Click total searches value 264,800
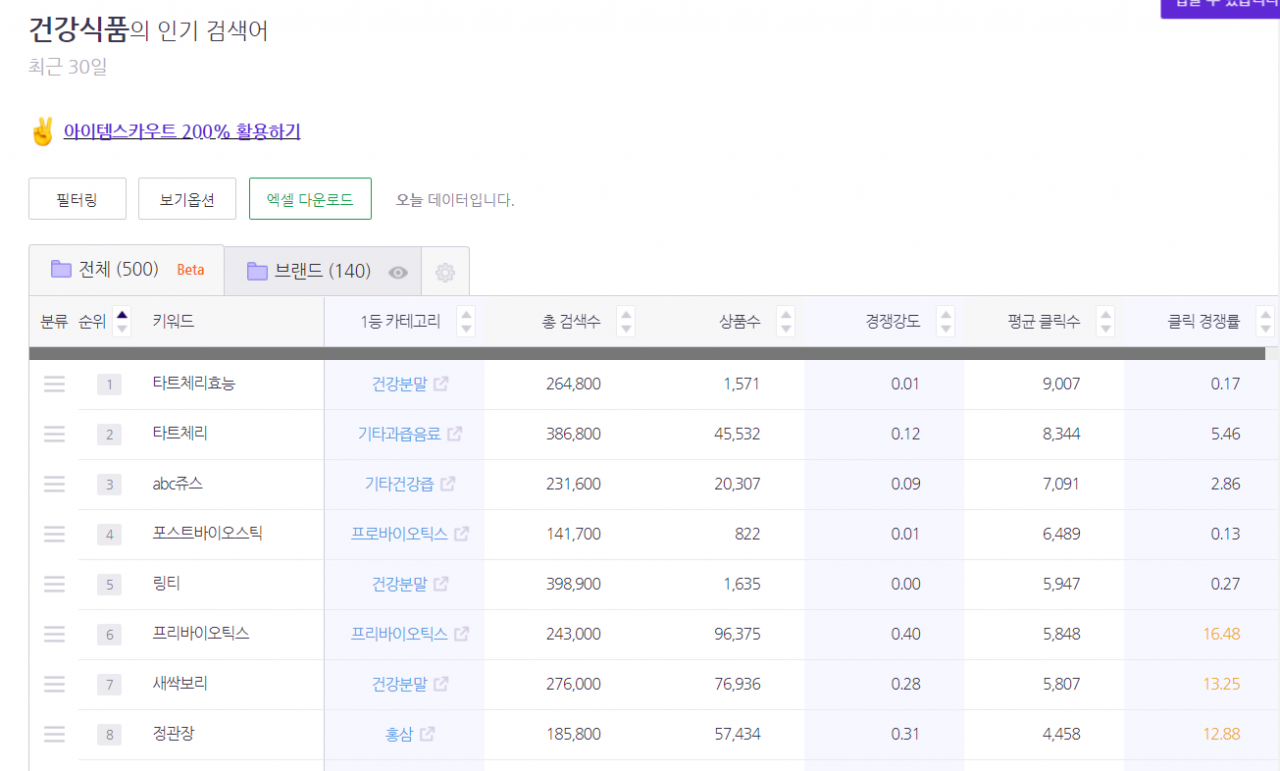Screen dimensions: 1280x771 573,384
